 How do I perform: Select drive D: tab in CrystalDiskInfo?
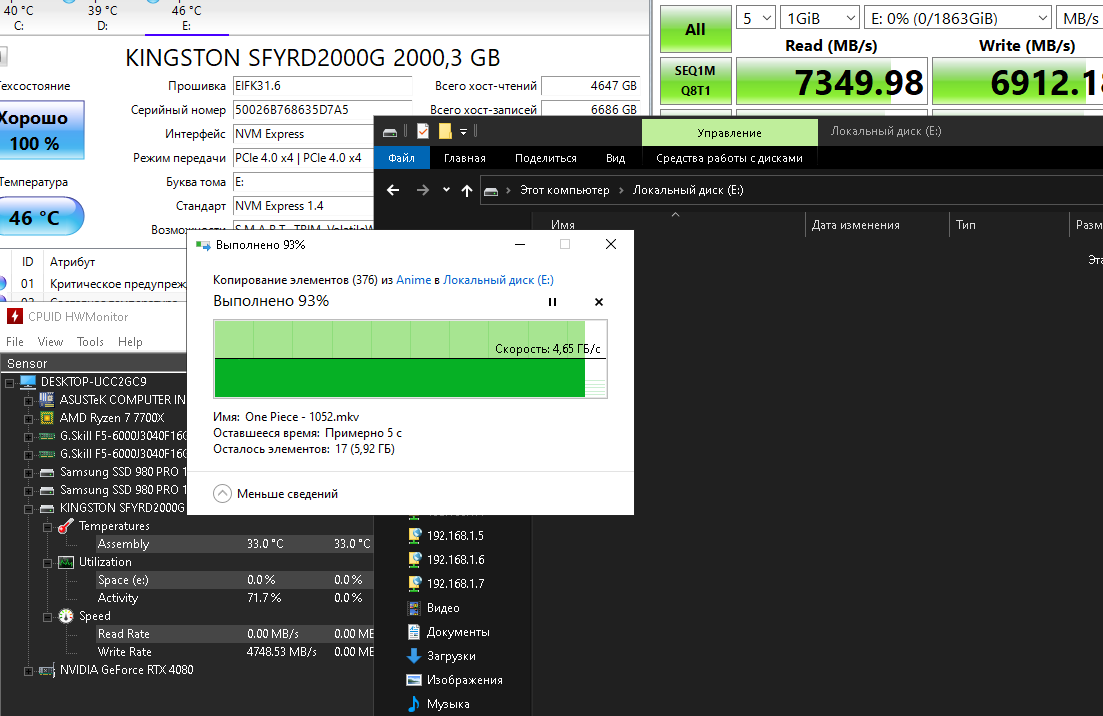[x=103, y=18]
